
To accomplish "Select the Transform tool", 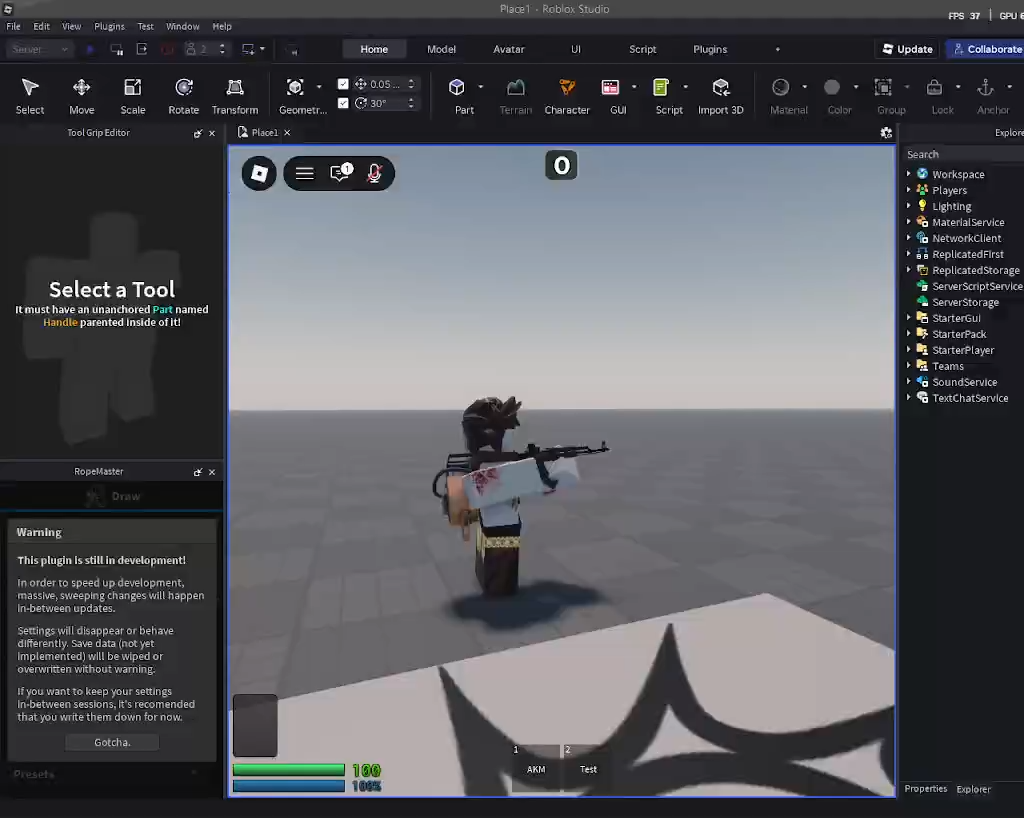I will pos(234,95).
